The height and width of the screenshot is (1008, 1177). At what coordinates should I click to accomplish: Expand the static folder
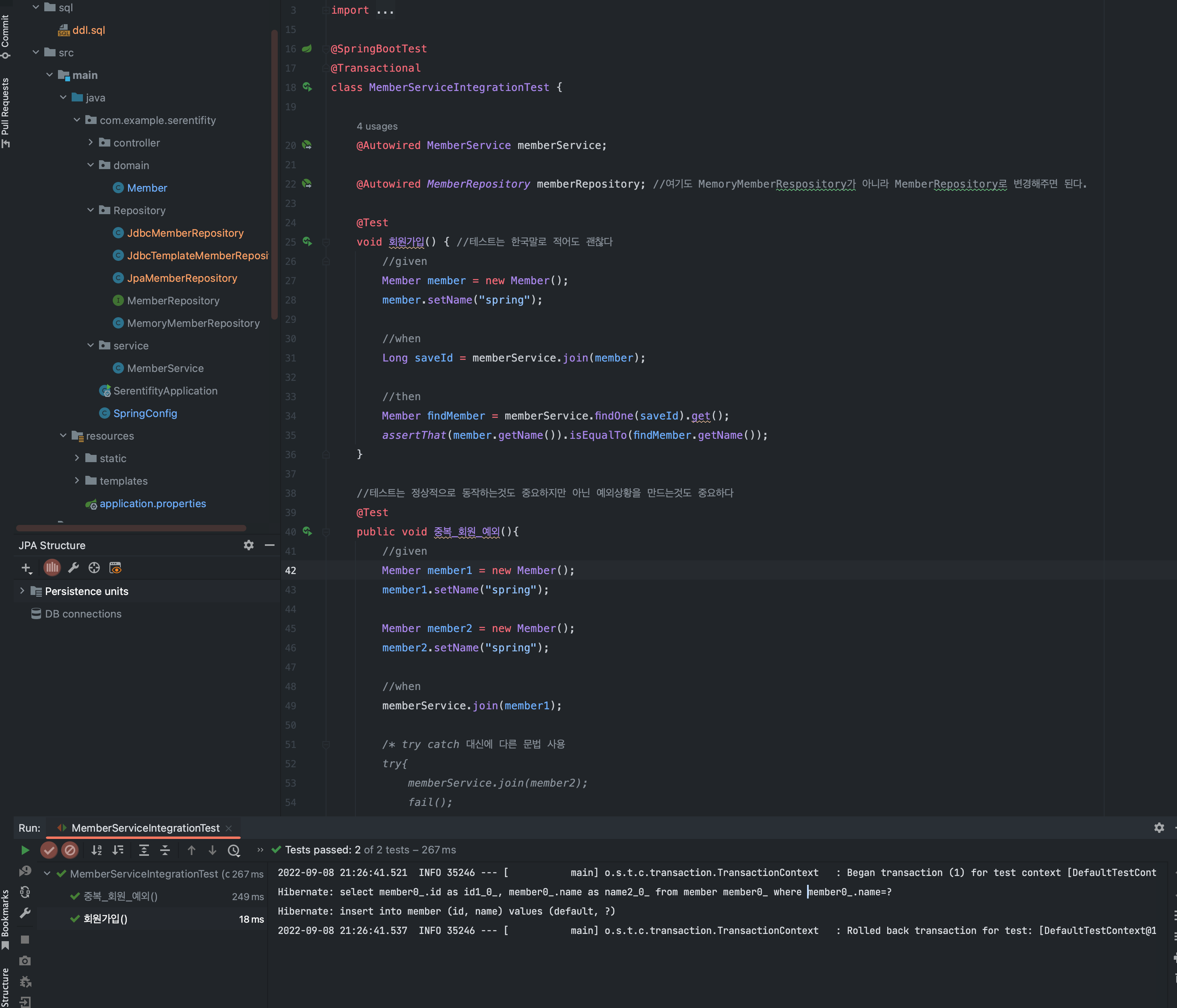point(77,458)
